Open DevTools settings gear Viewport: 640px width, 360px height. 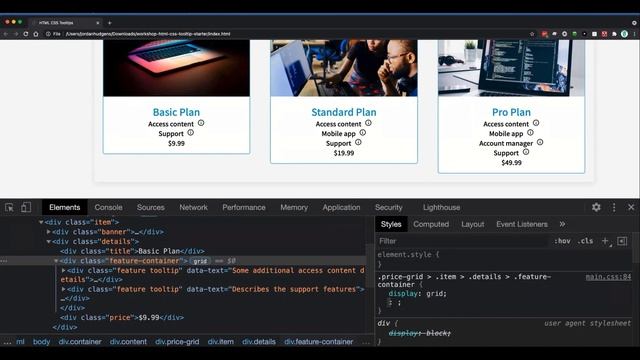[x=596, y=207]
